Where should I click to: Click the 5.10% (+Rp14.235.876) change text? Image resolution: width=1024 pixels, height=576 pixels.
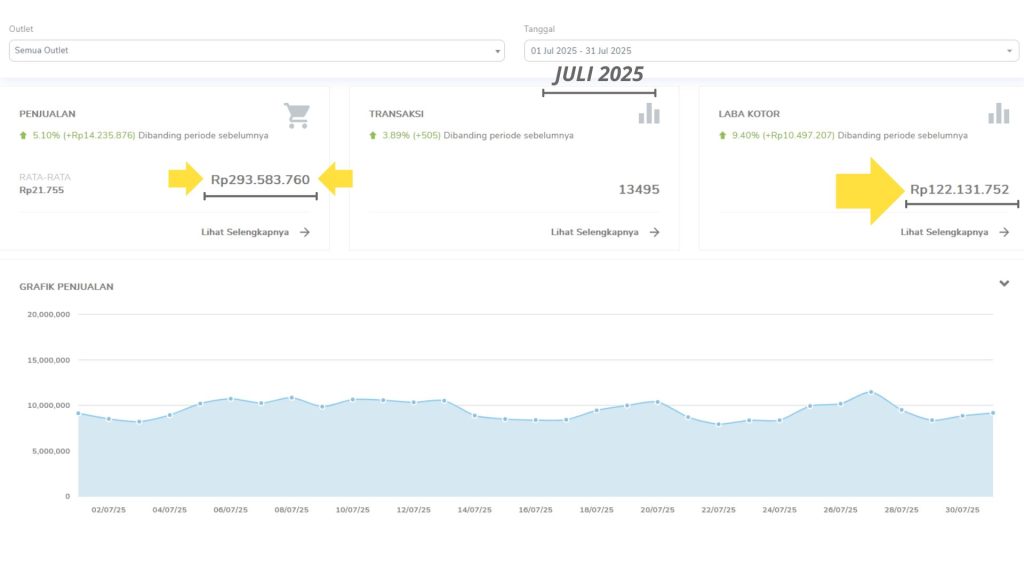(x=84, y=135)
